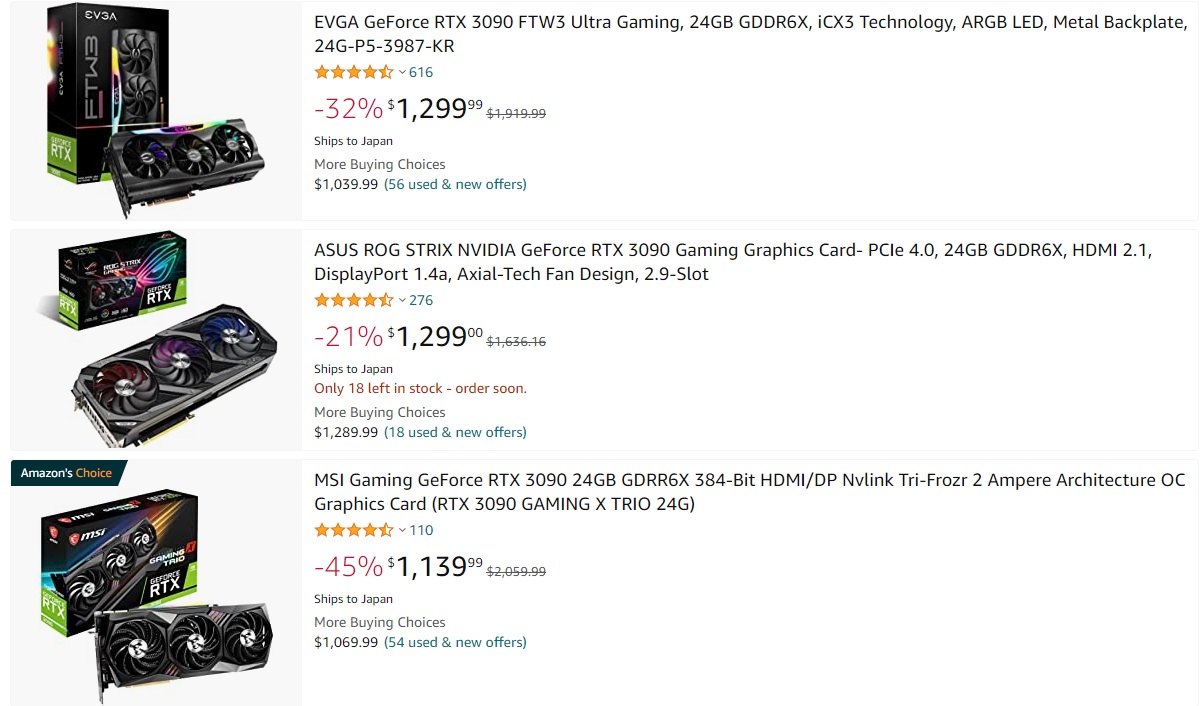Expand the MSI rating breakdown chevron
Image resolution: width=1200 pixels, height=706 pixels.
(x=402, y=530)
